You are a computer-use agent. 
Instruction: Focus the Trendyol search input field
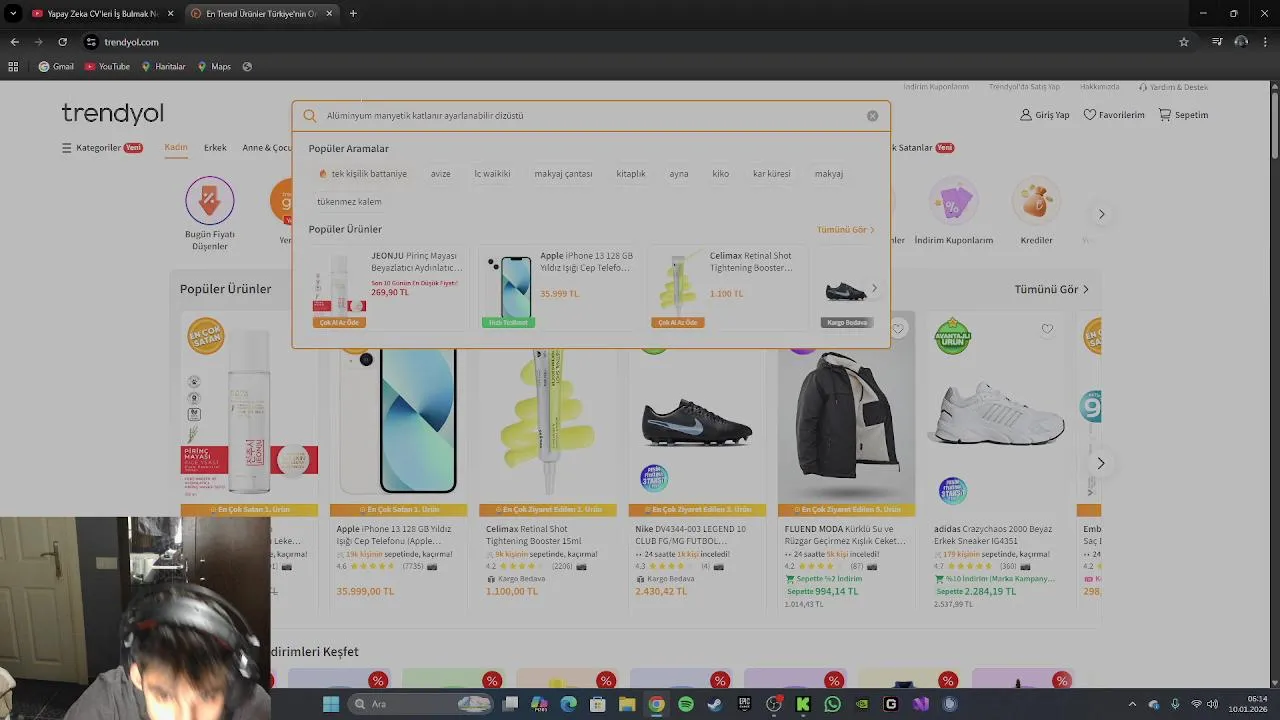click(x=590, y=116)
